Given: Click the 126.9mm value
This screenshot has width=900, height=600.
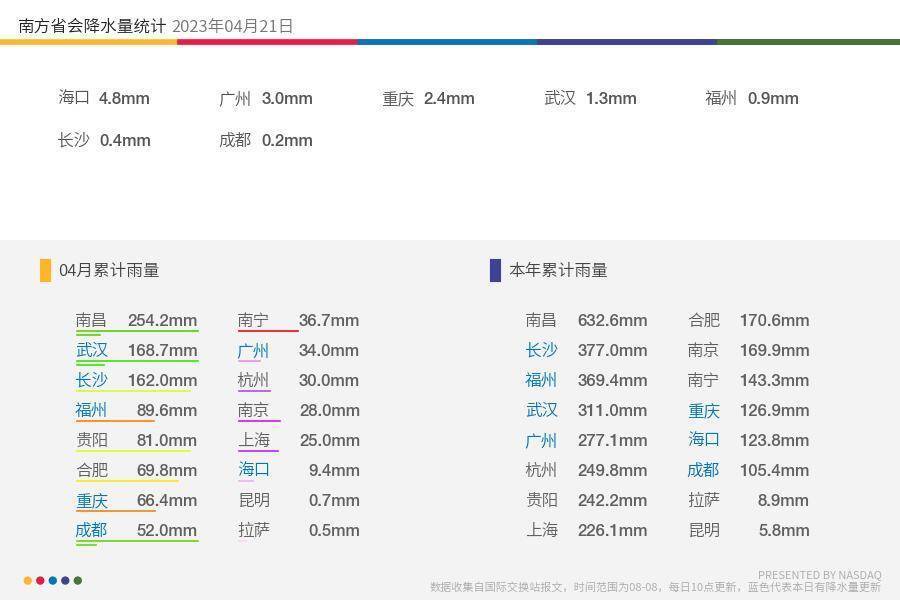Looking at the screenshot, I should coord(775,410).
